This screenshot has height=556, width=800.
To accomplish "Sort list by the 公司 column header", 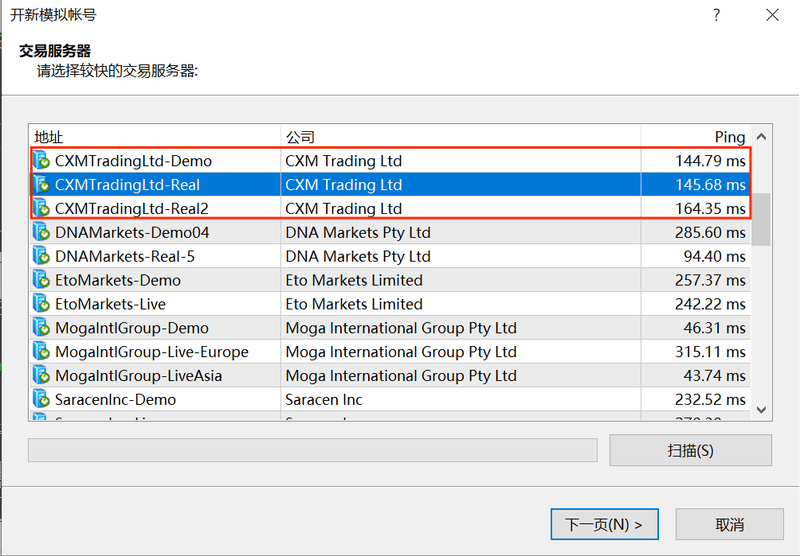I will 461,137.
